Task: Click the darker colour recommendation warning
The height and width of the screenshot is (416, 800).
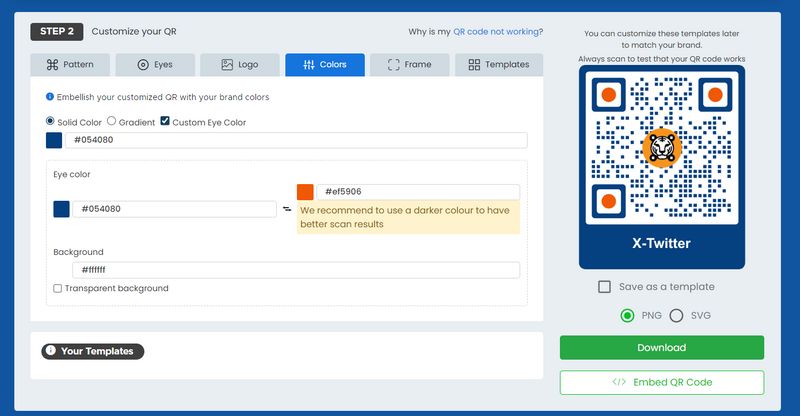Action: point(408,217)
